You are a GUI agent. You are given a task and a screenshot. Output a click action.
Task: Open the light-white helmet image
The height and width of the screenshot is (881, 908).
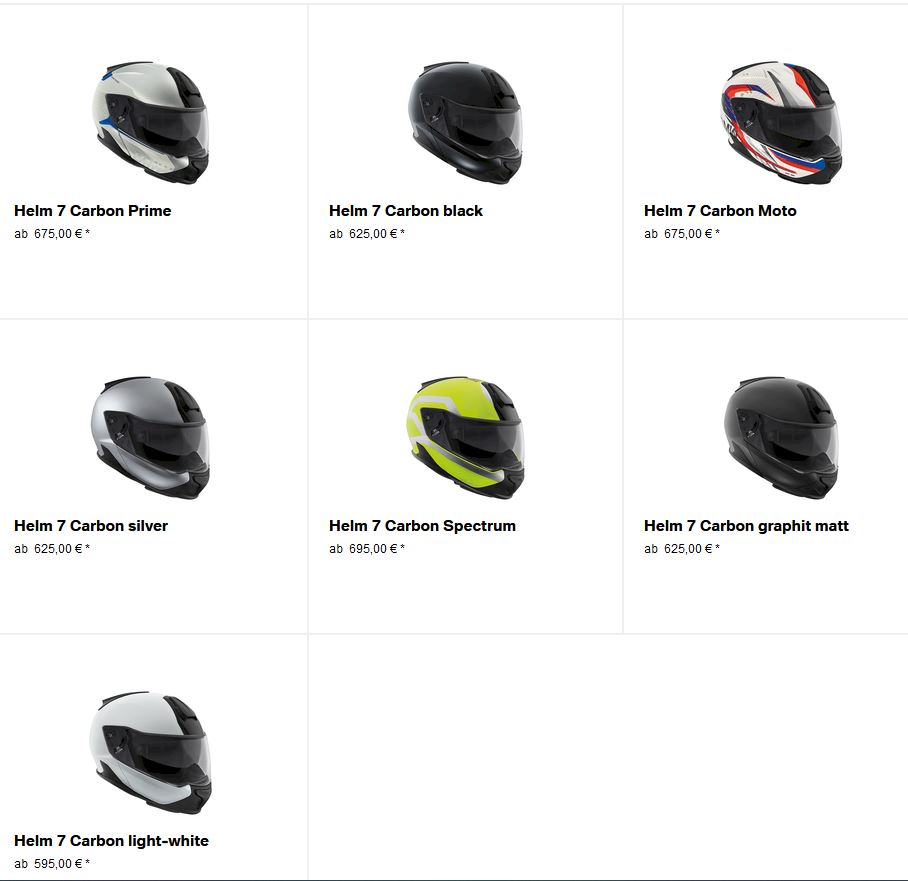click(x=150, y=752)
